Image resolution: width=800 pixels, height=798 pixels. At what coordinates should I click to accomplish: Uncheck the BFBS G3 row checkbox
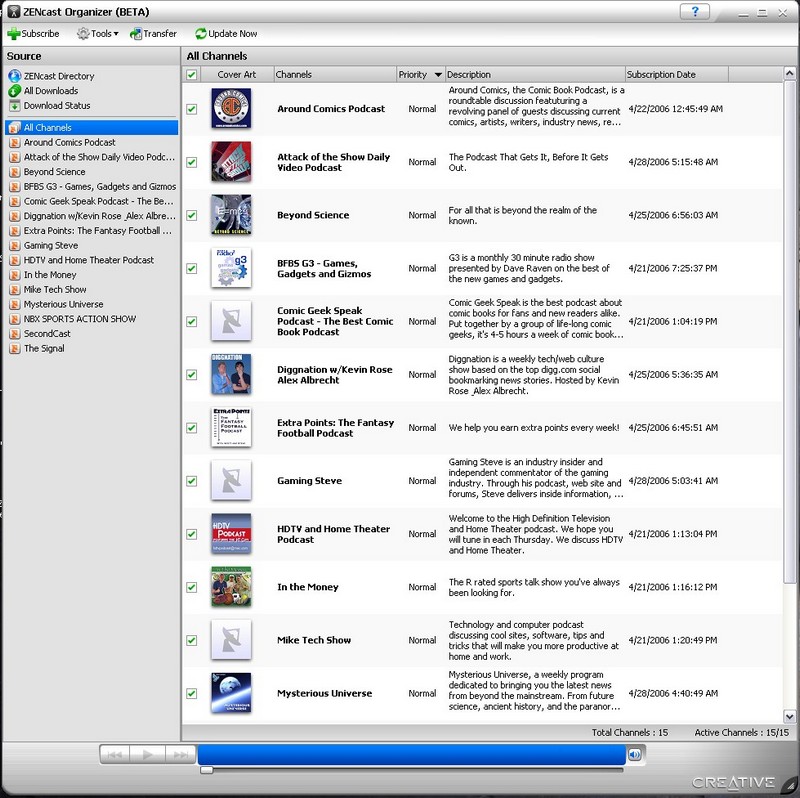(x=191, y=268)
